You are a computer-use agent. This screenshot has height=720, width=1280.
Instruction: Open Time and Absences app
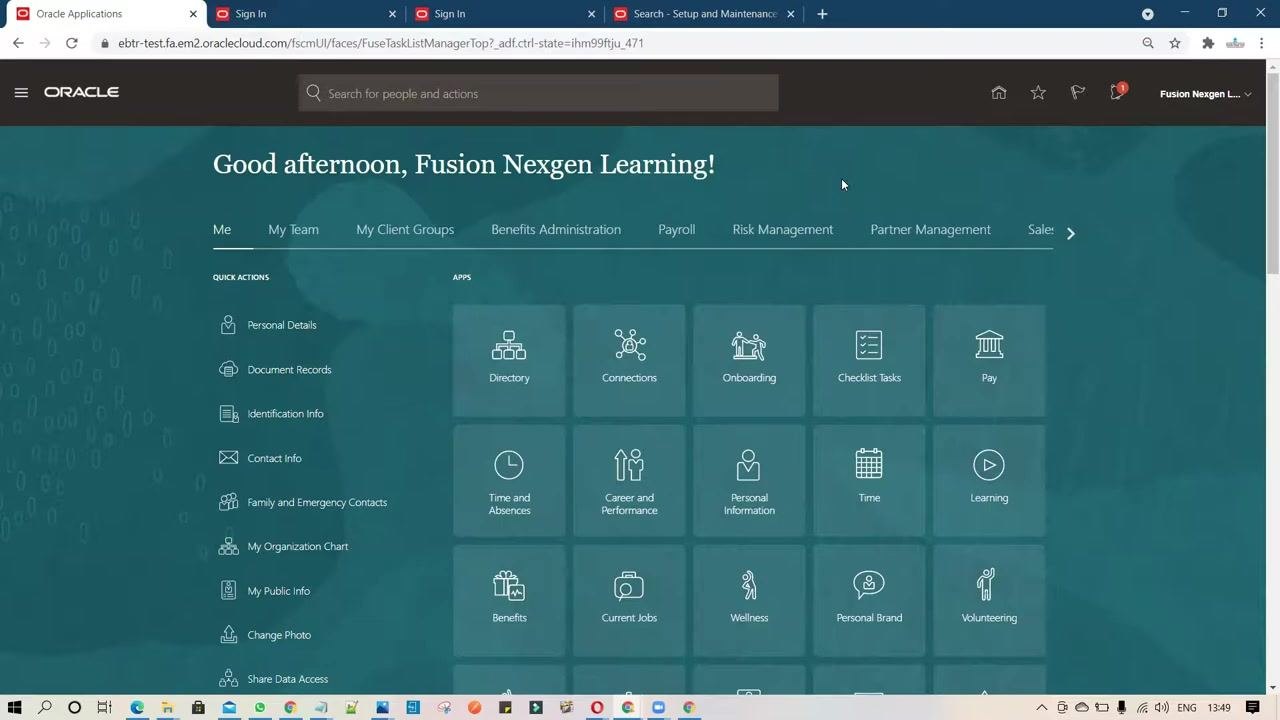click(x=509, y=480)
